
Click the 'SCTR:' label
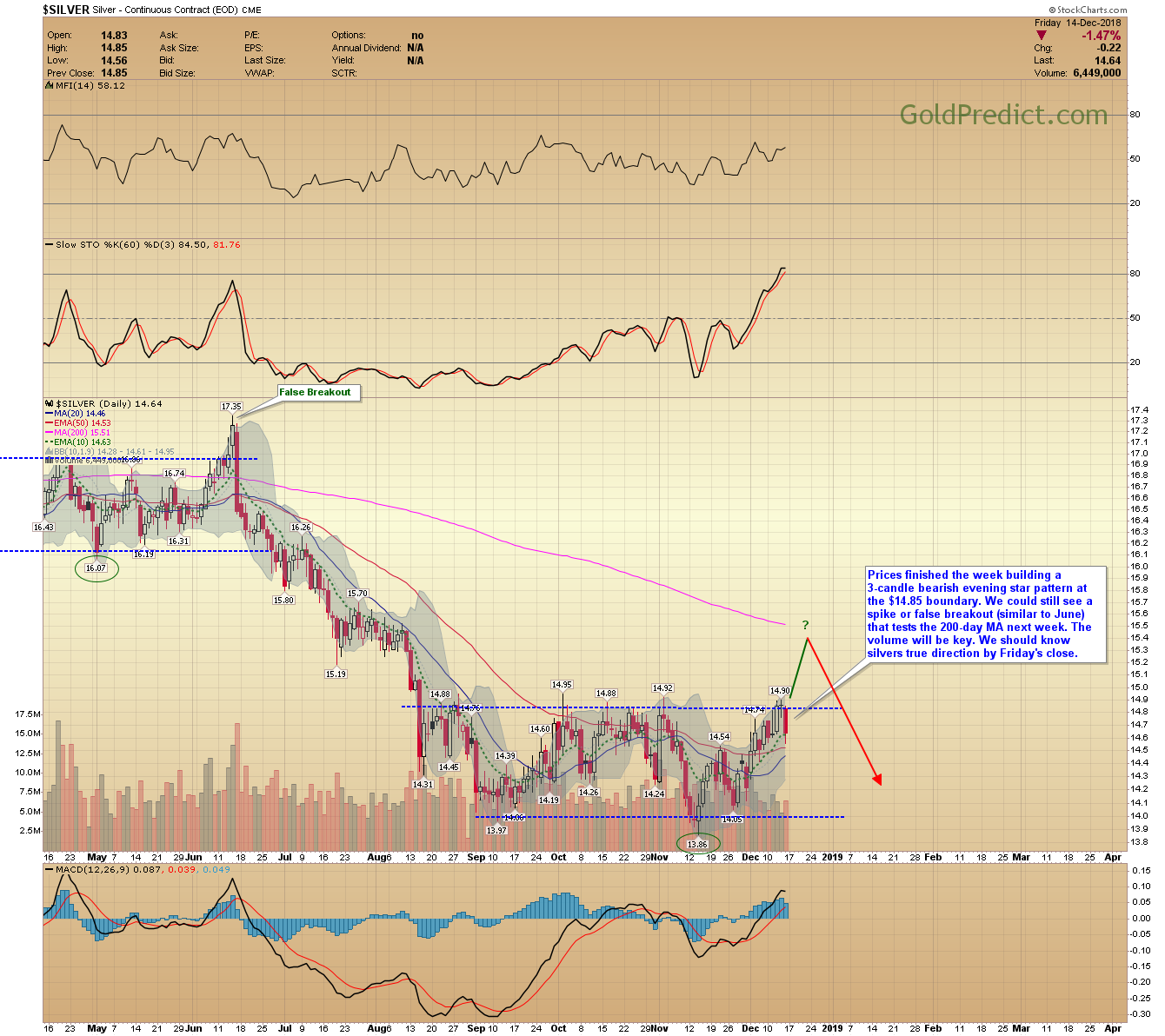pos(344,74)
